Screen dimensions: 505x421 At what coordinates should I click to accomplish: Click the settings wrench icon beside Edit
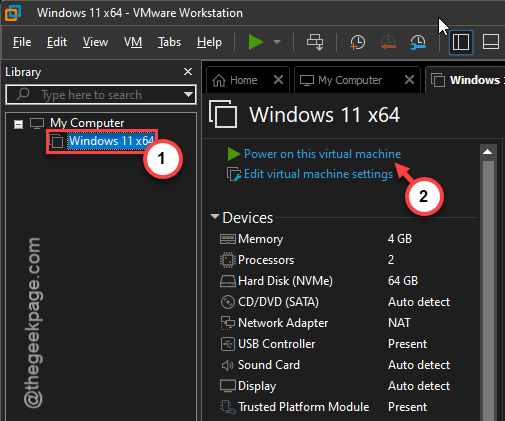pyautogui.click(x=234, y=174)
